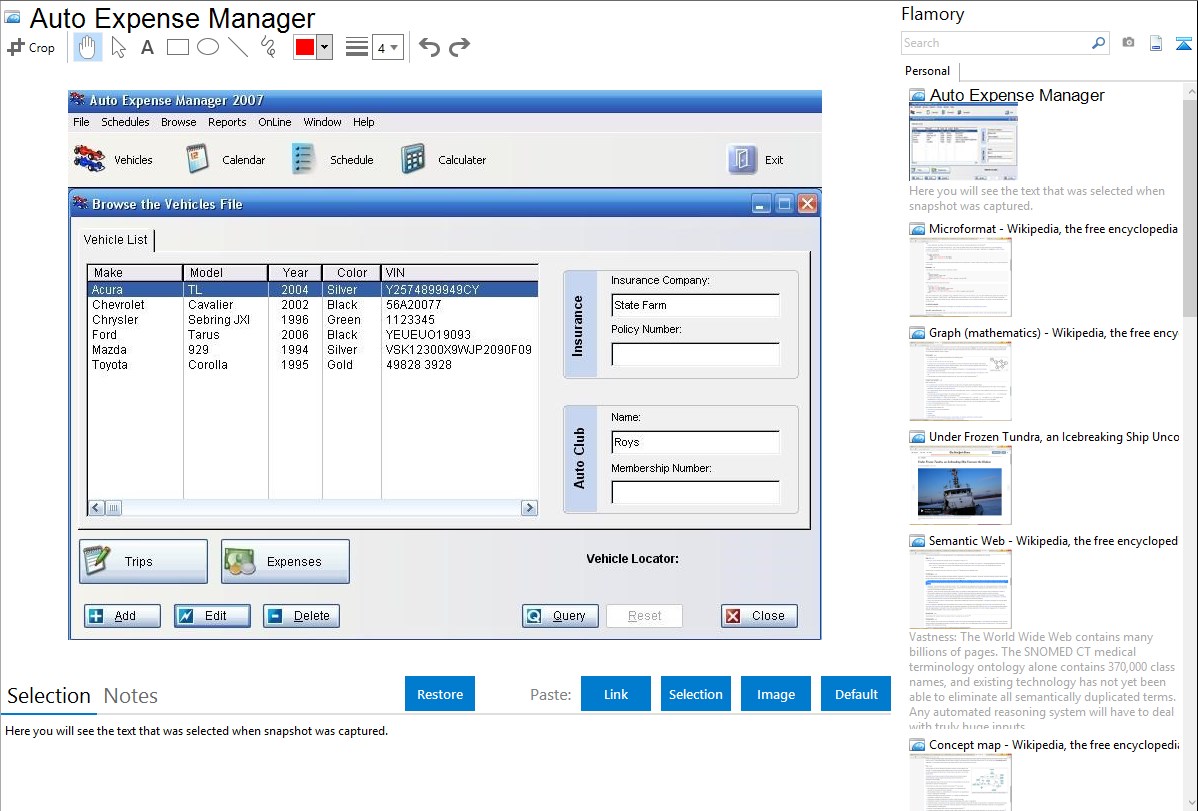
Task: Select the Crop tool
Action: pos(31,47)
